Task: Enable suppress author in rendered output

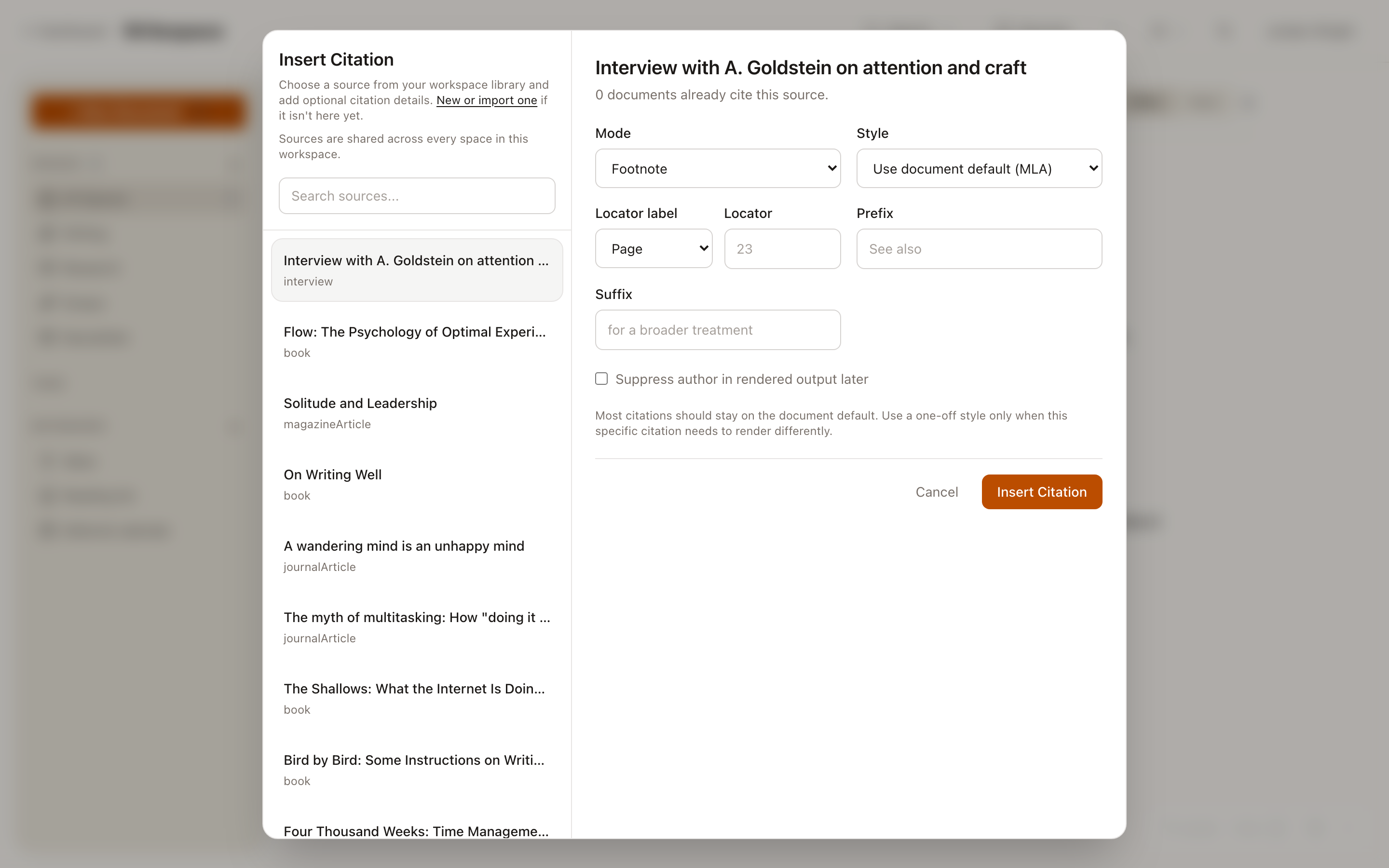Action: pos(601,379)
